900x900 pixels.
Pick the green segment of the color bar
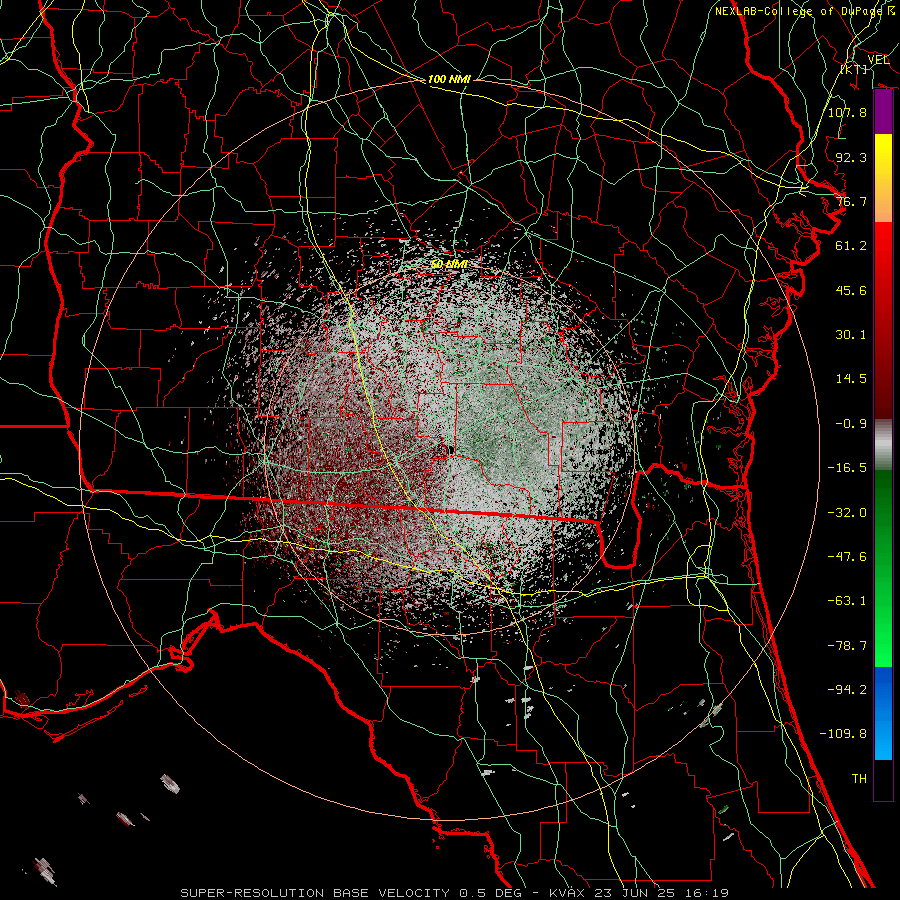tap(883, 568)
